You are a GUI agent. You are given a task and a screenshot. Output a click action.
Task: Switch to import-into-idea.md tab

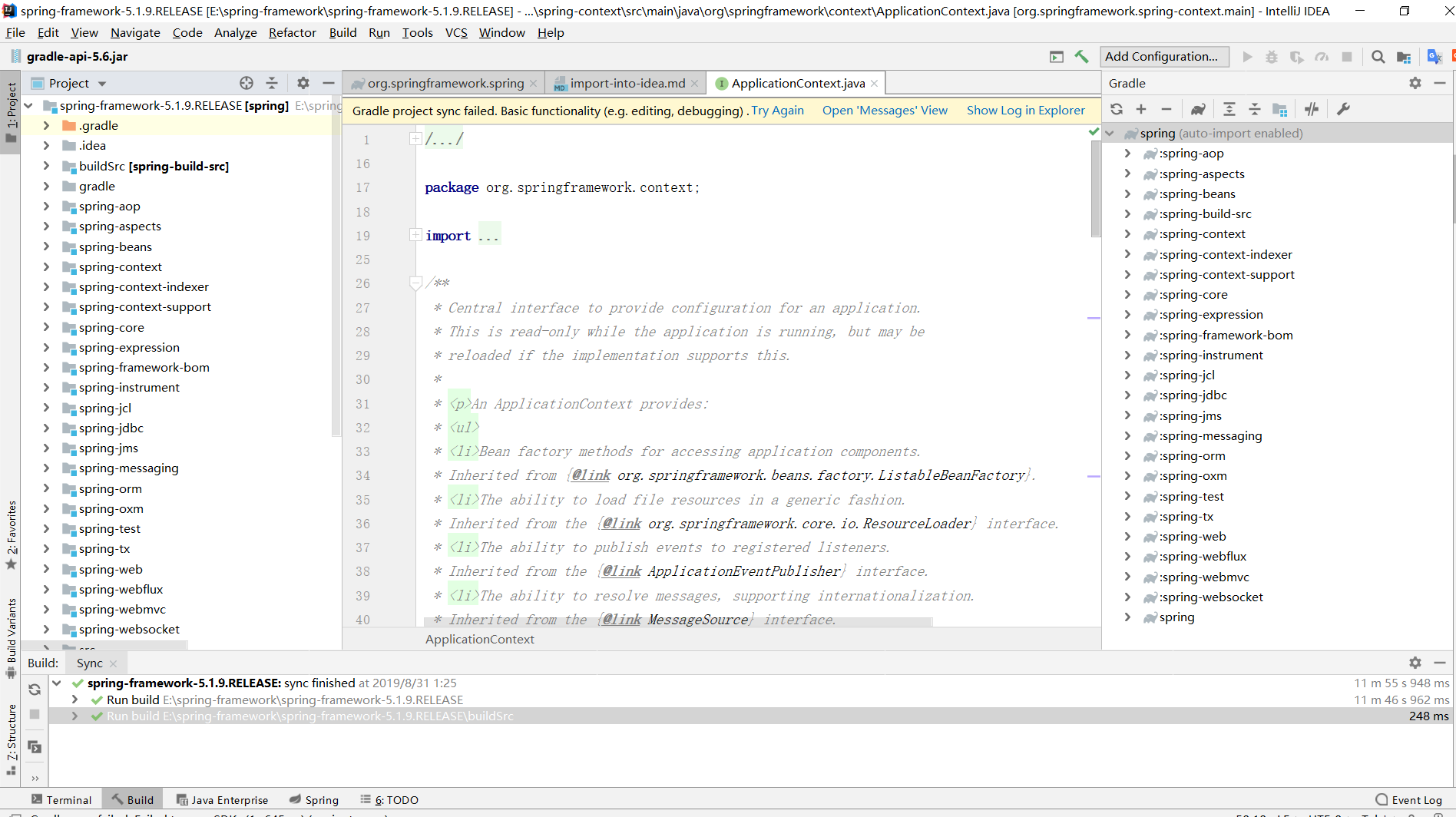627,83
